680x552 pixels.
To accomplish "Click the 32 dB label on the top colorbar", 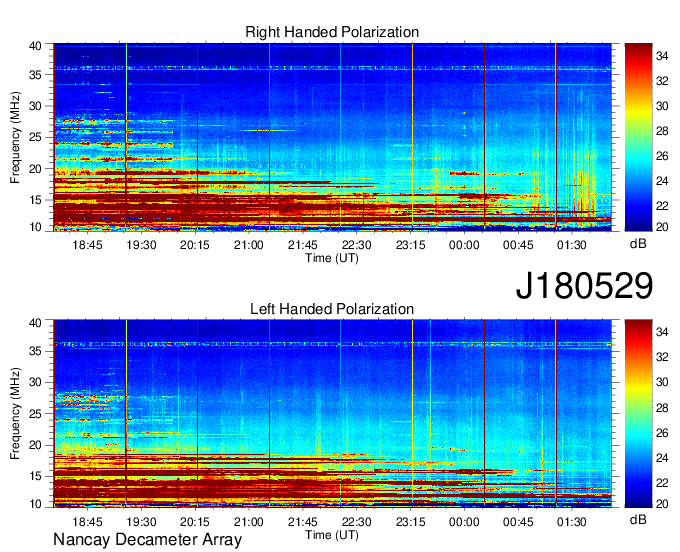I will [662, 81].
